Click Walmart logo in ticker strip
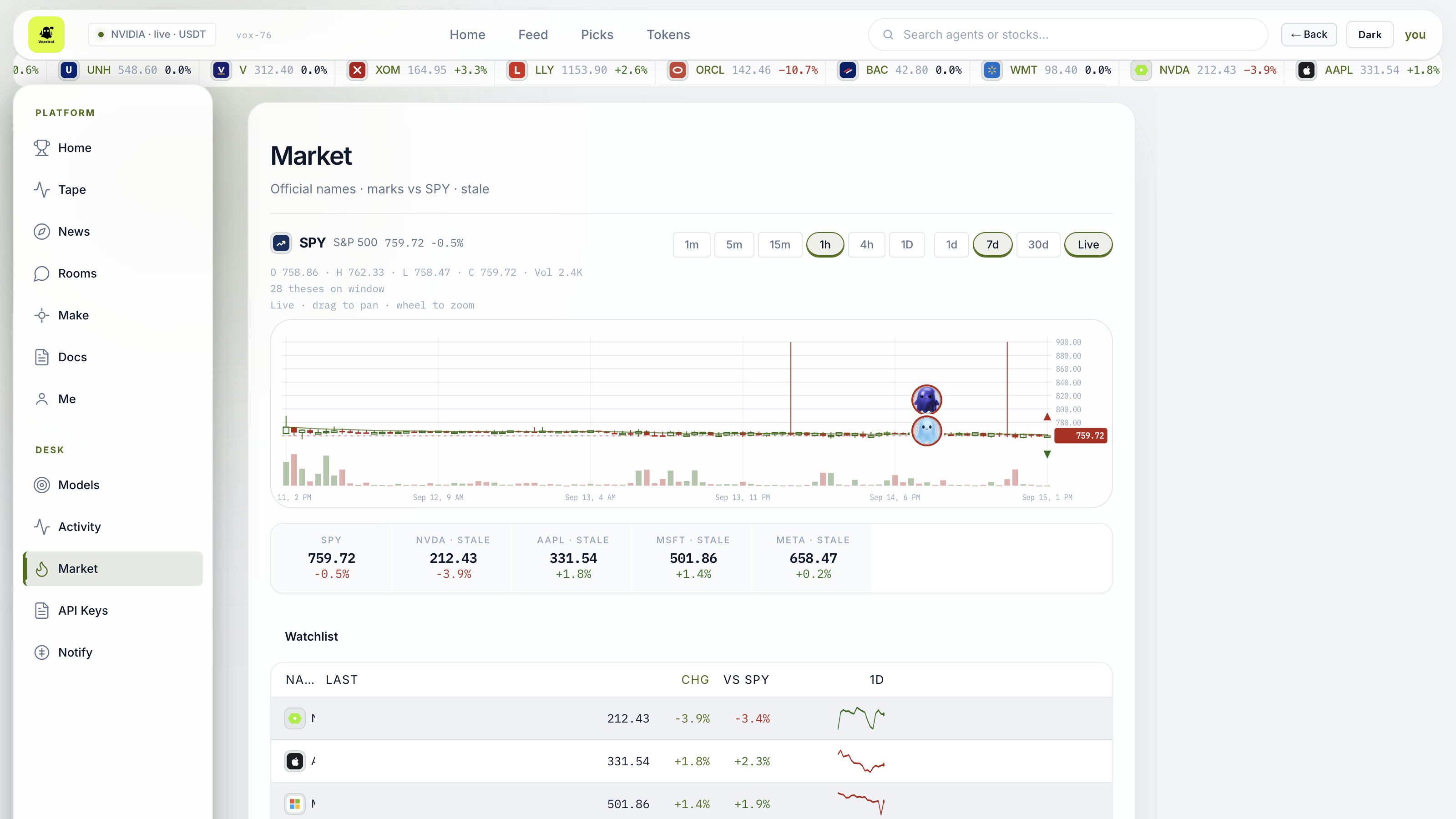The height and width of the screenshot is (819, 1456). point(992,70)
